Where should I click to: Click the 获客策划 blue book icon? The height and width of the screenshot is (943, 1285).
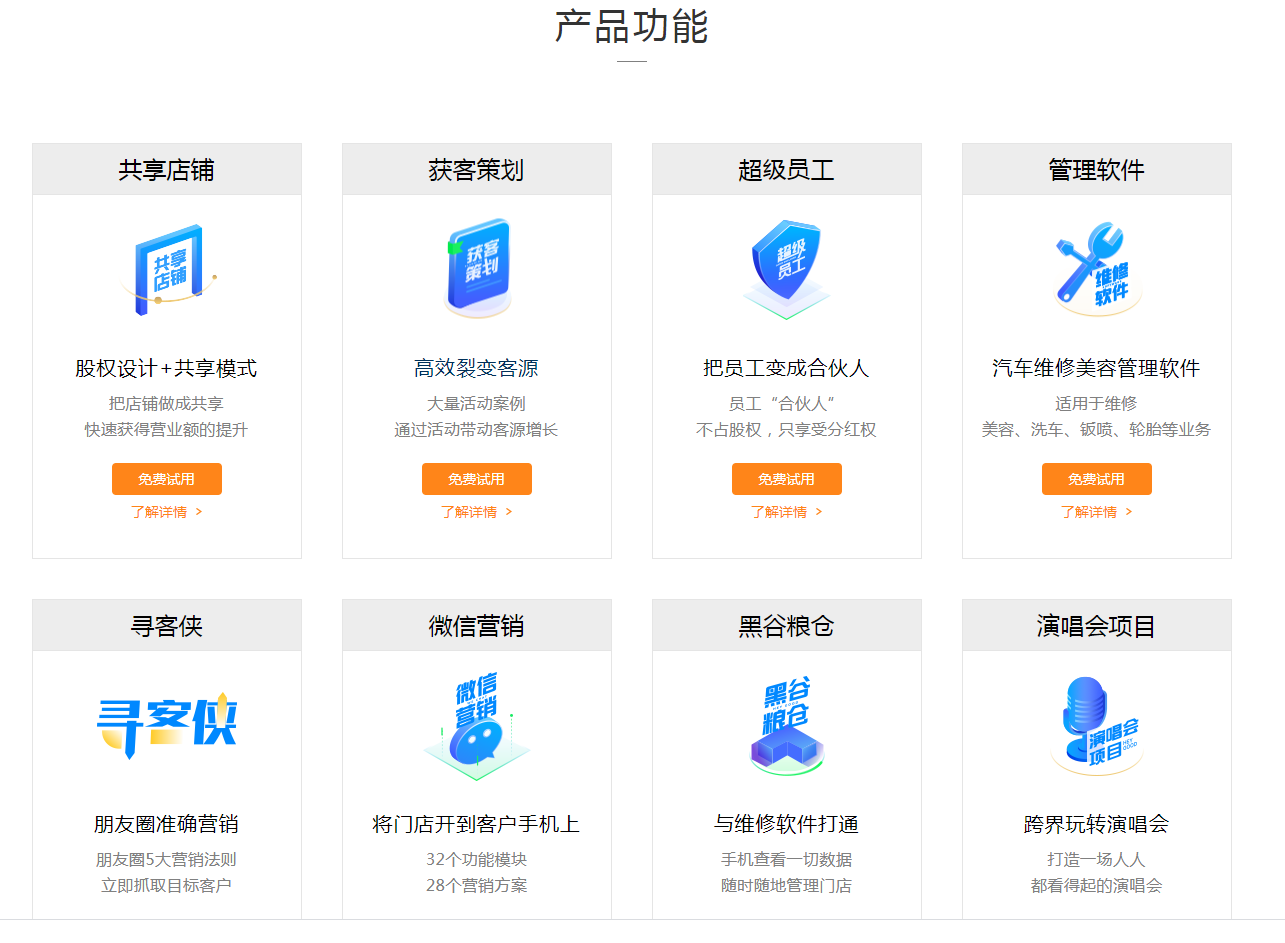coord(477,268)
